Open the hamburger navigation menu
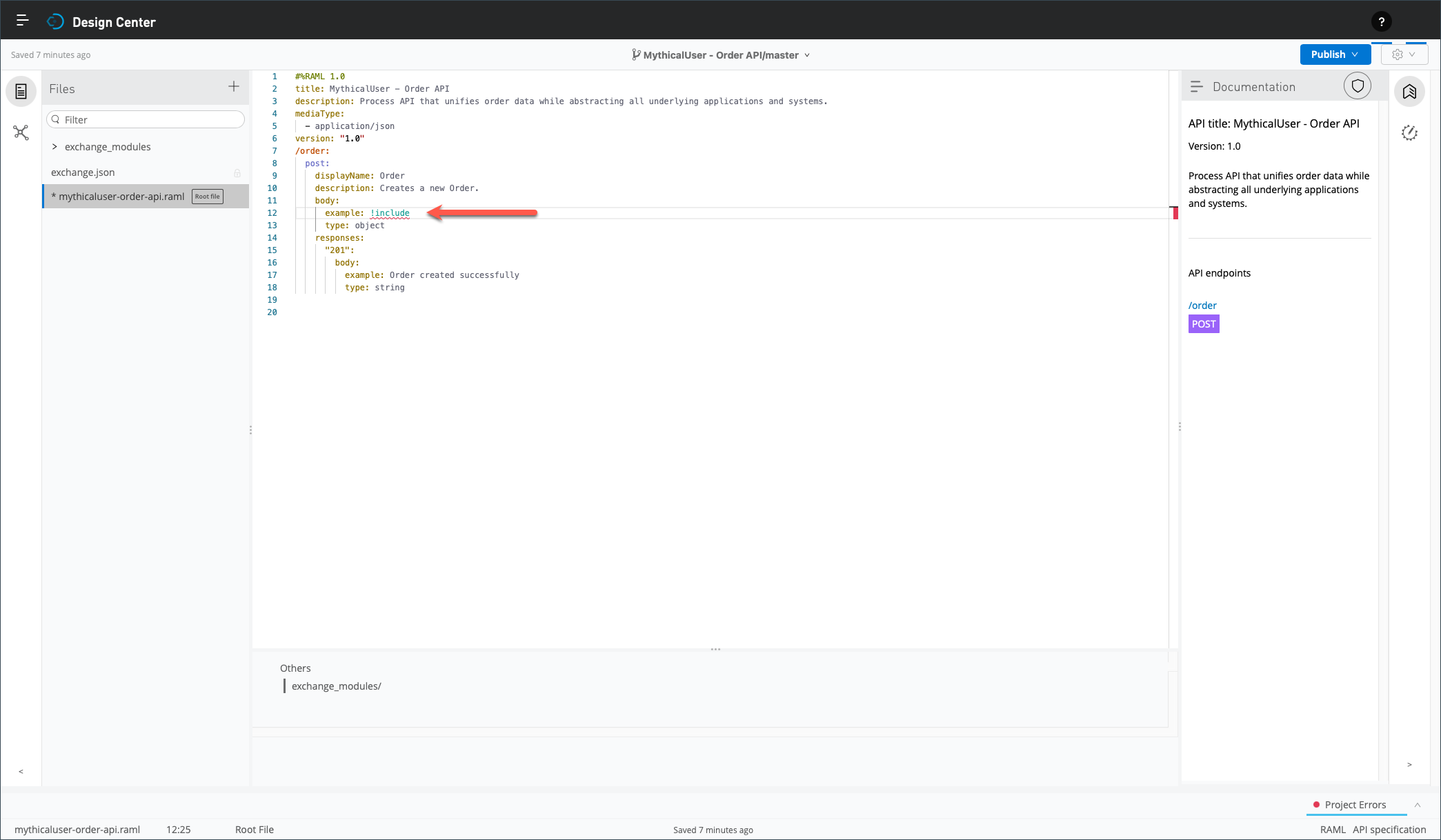 [22, 21]
